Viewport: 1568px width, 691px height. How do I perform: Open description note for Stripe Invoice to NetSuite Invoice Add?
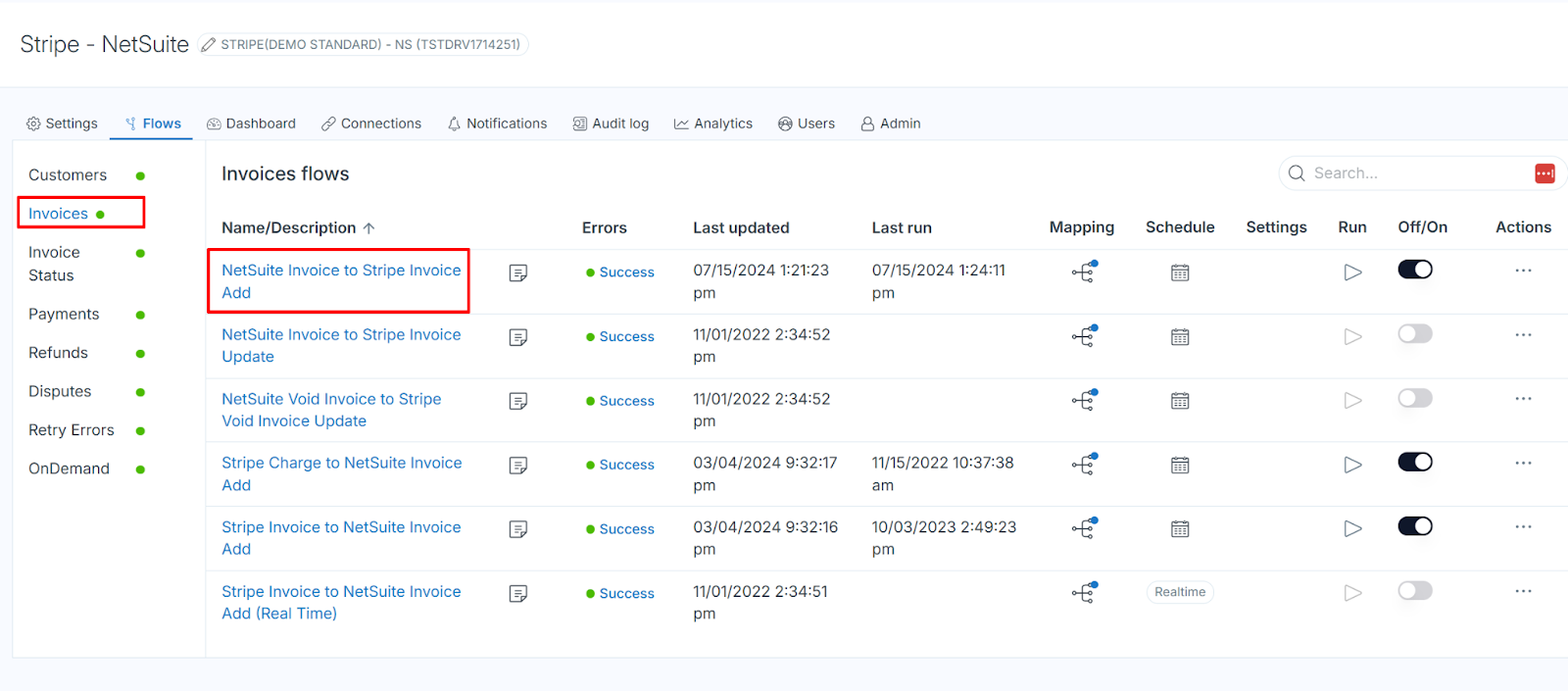pos(518,529)
